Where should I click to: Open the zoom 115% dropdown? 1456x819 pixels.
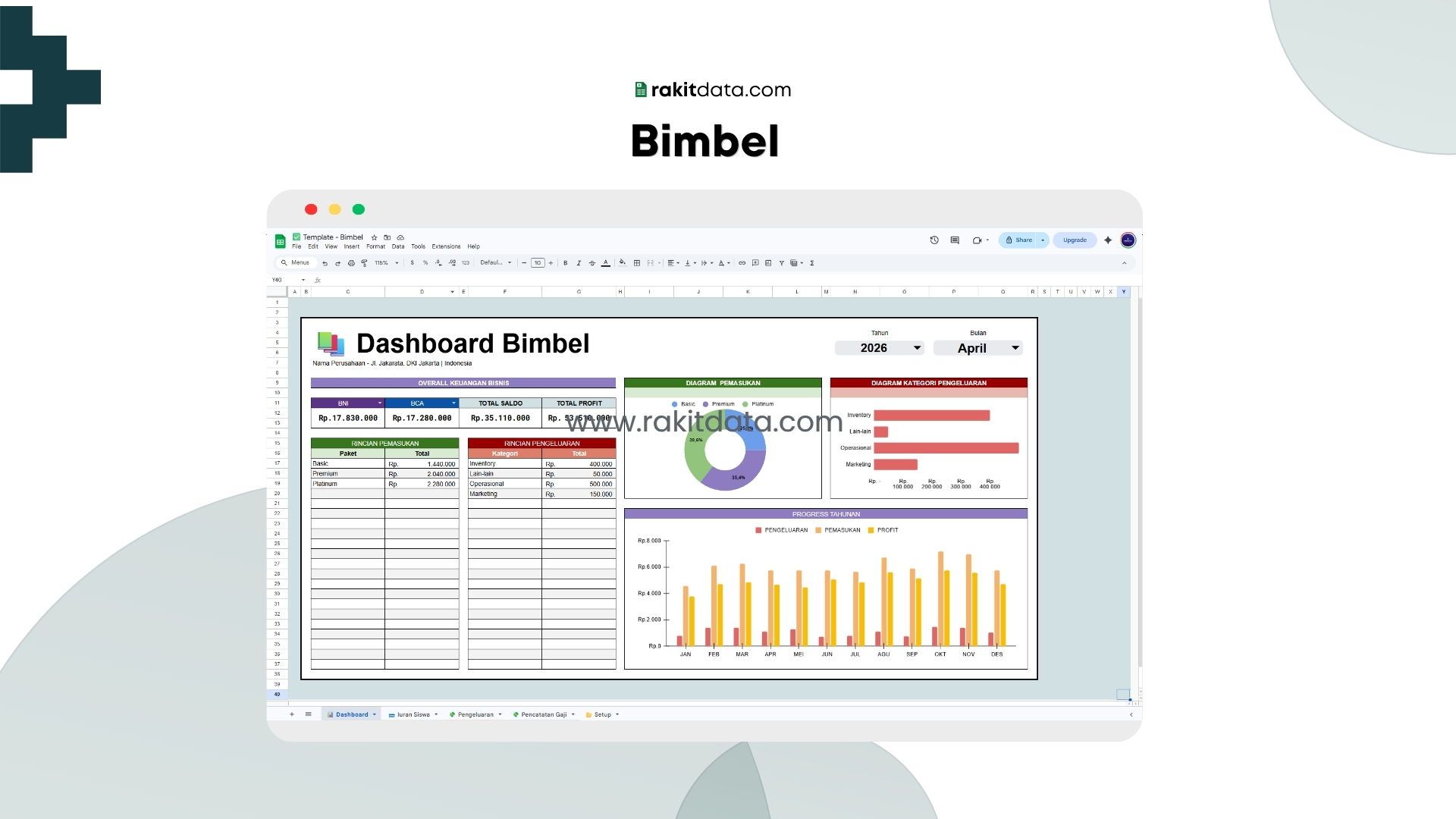click(386, 262)
